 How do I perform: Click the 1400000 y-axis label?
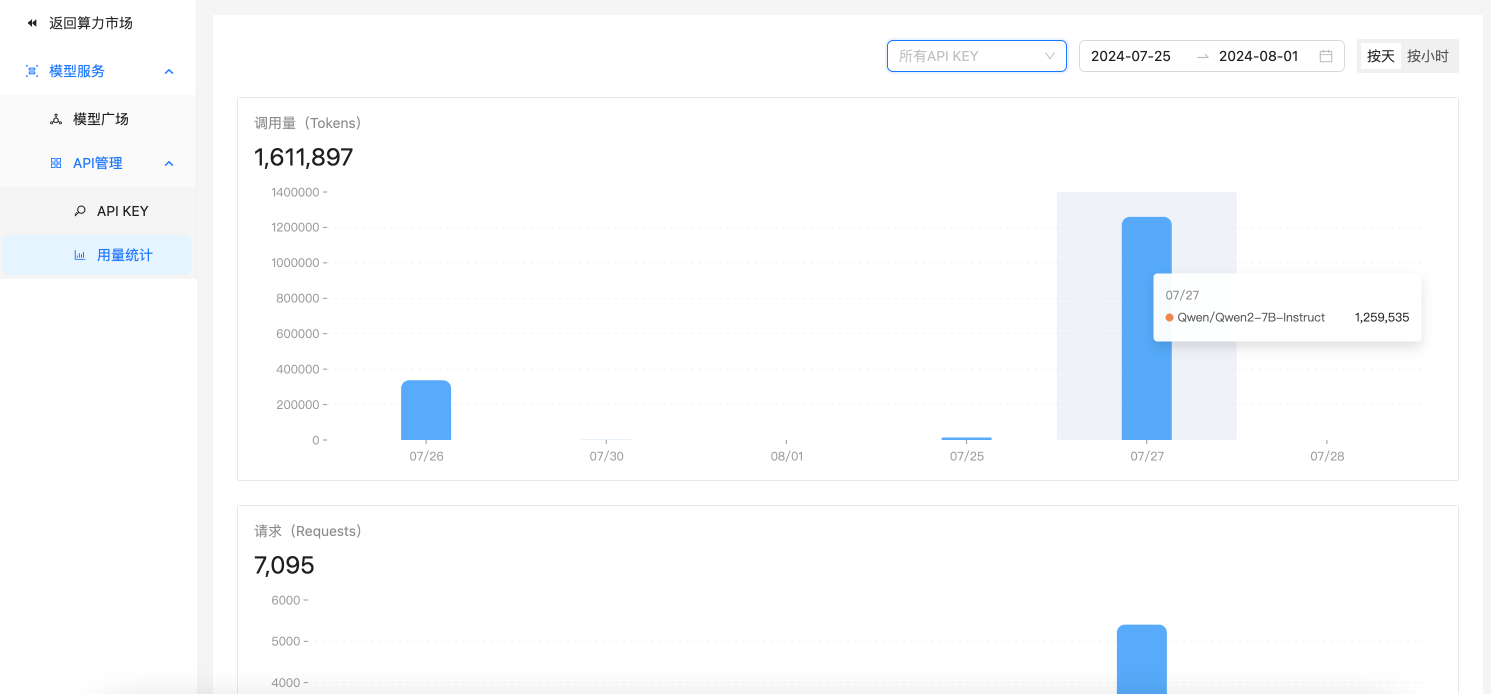pyautogui.click(x=295, y=192)
